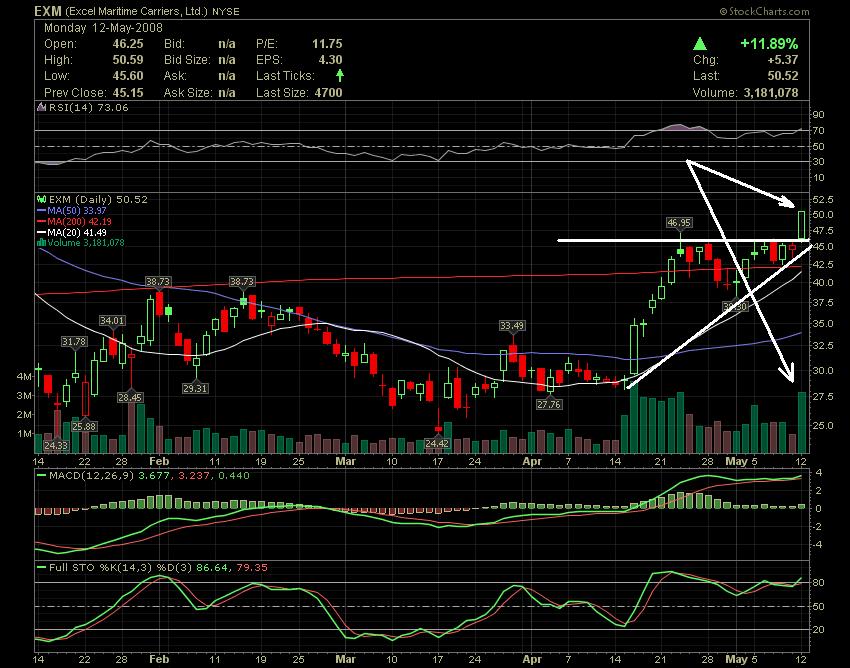Click the stochastic %K value 86.64

(210, 568)
